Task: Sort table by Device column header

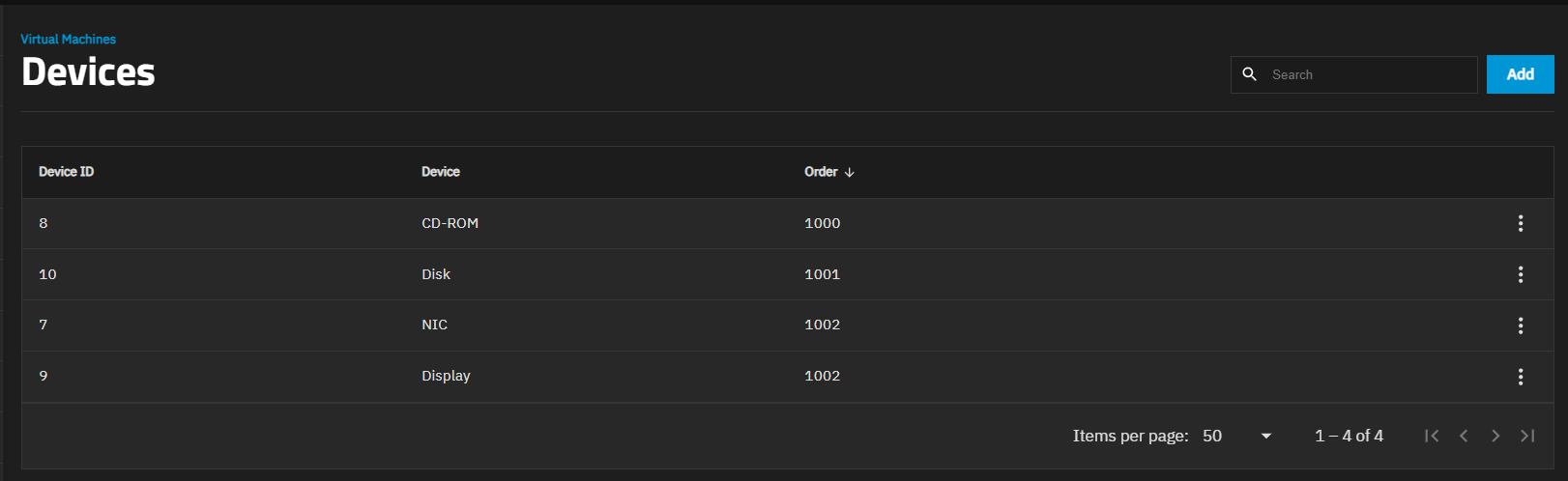Action: pyautogui.click(x=440, y=172)
